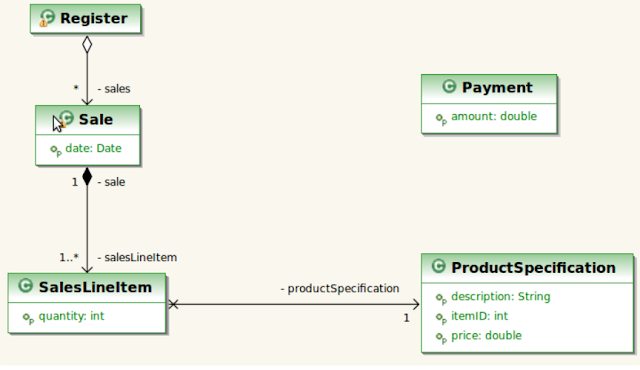Click the '- sales' role label
The height and width of the screenshot is (370, 640).
[x=114, y=89]
